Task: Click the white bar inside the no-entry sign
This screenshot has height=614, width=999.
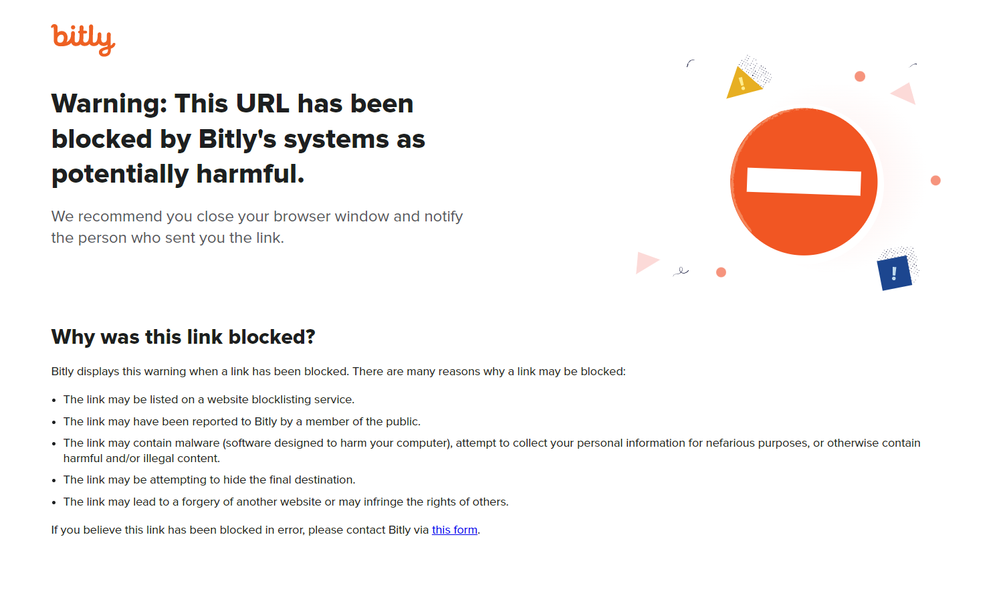Action: [x=803, y=182]
